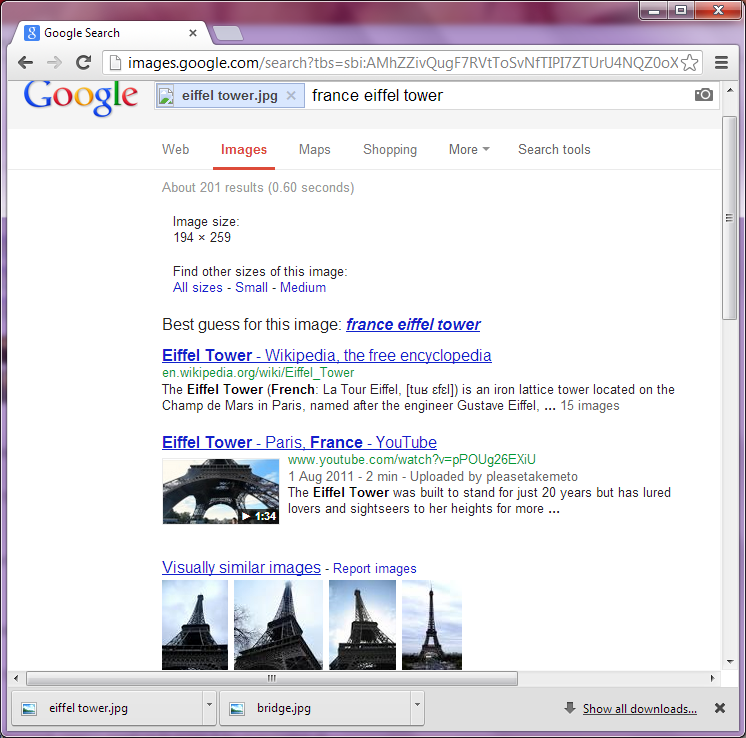Minimize the Chrome window
This screenshot has width=746, height=738.
[x=654, y=10]
